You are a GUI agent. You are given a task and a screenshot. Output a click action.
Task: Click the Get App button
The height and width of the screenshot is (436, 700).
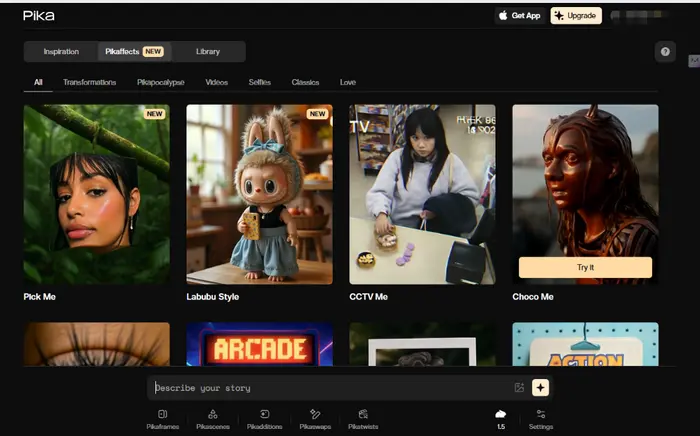(520, 16)
